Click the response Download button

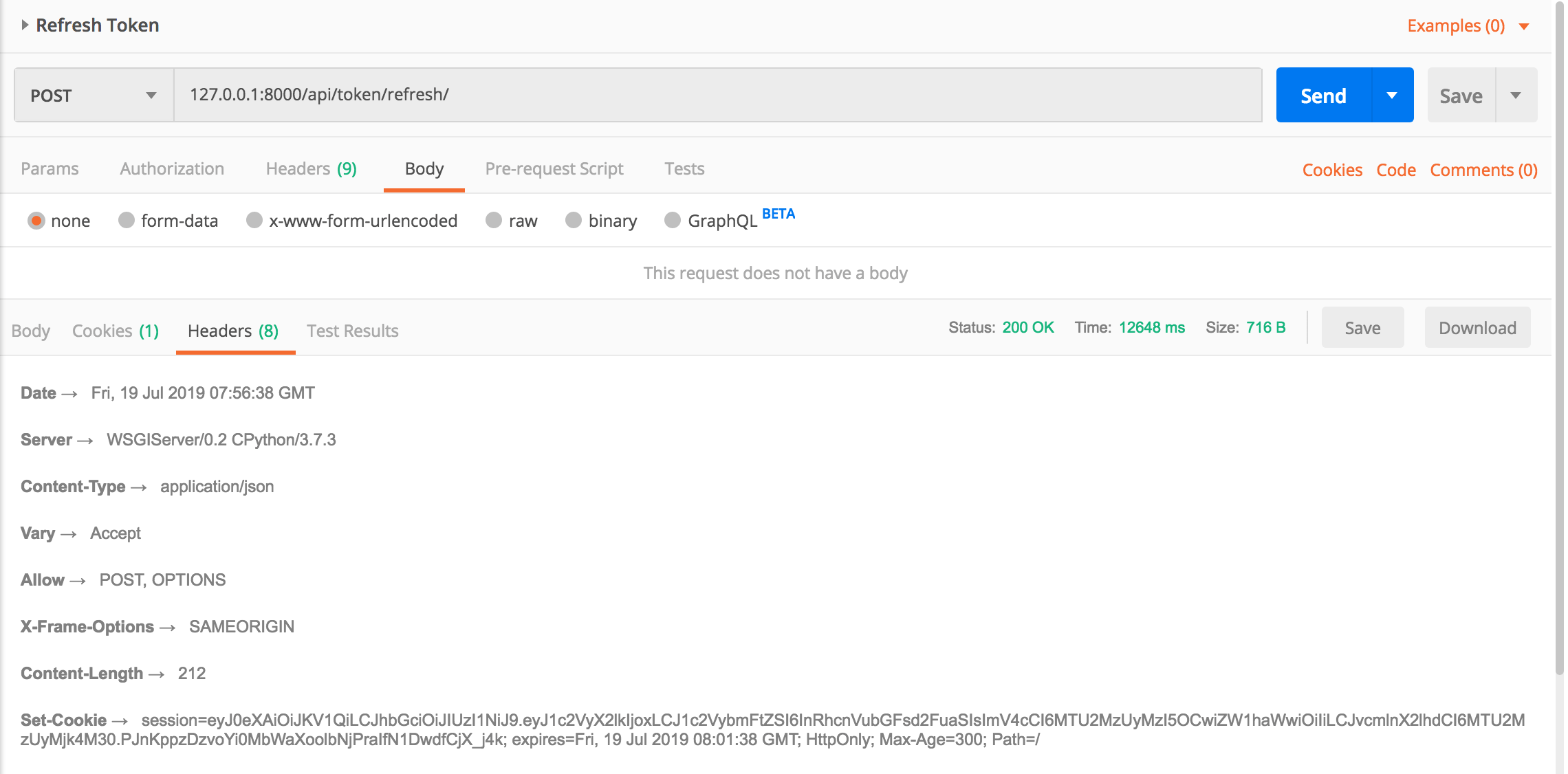[1477, 328]
